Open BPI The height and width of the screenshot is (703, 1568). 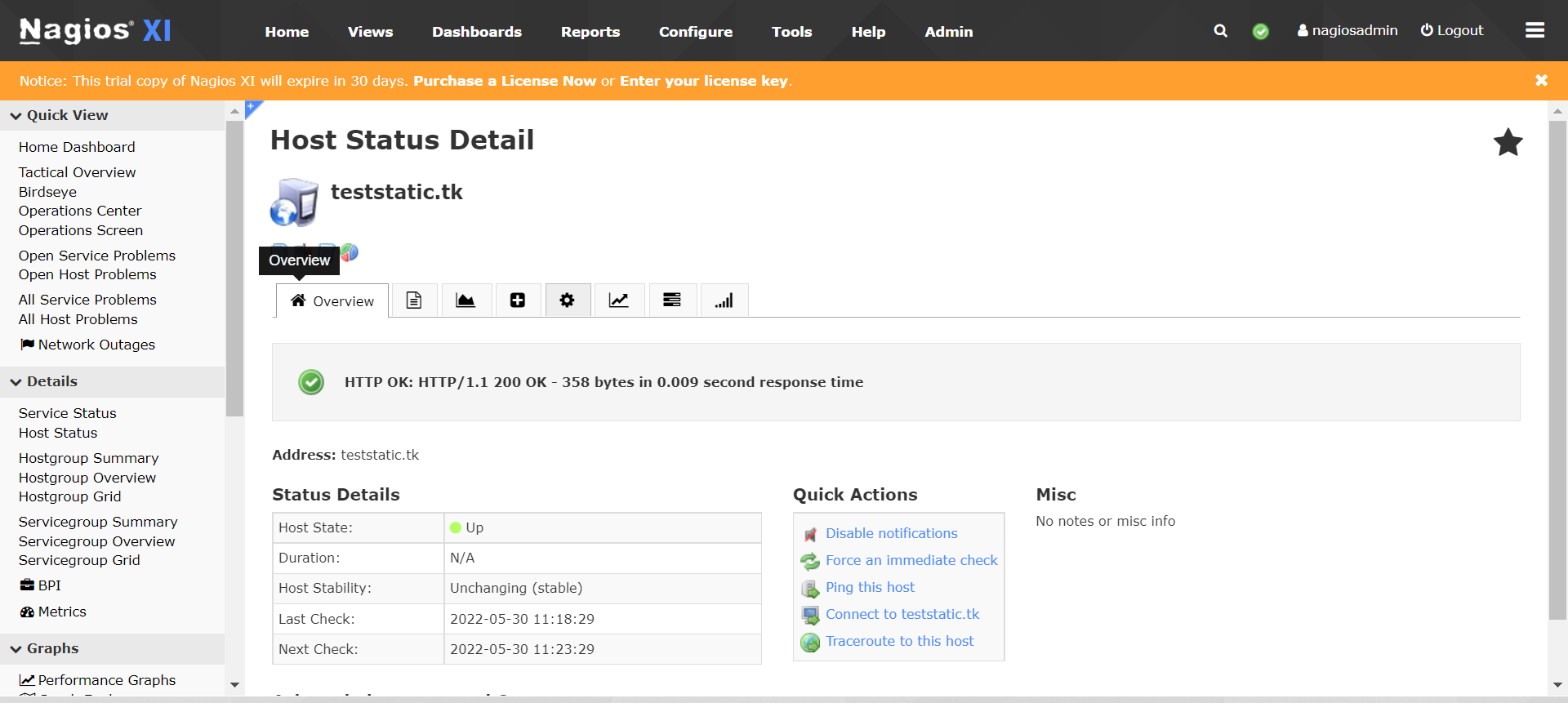click(x=41, y=585)
